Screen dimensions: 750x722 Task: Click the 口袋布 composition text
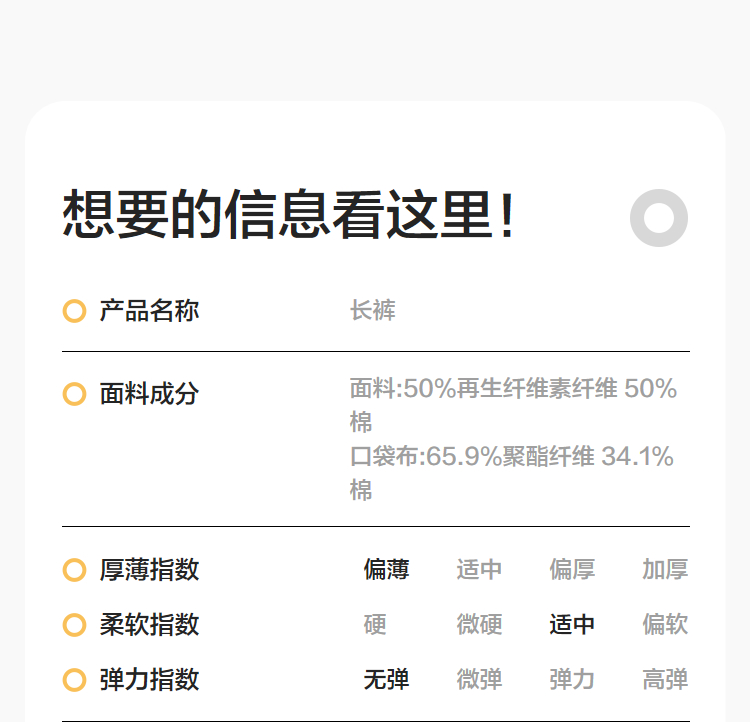pos(511,457)
